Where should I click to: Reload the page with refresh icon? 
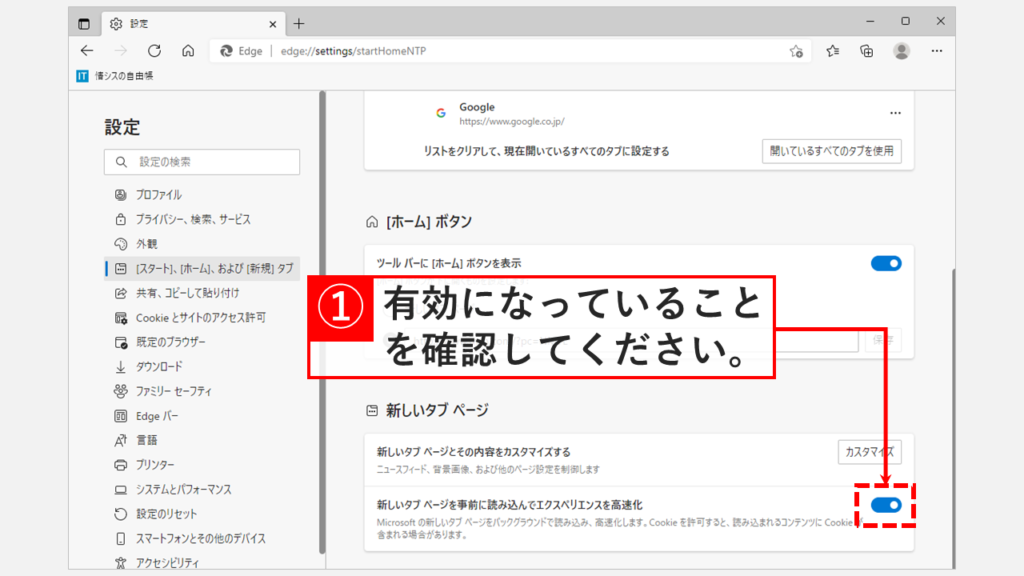(x=154, y=51)
